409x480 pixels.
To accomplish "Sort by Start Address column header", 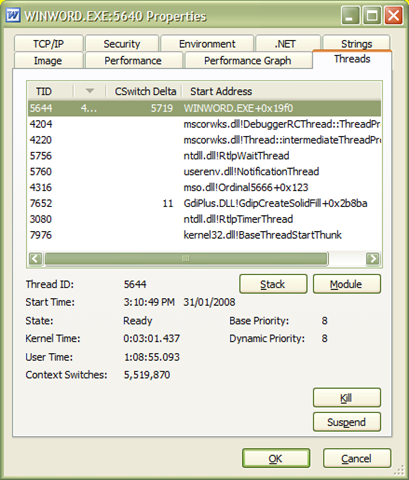I will 281,91.
